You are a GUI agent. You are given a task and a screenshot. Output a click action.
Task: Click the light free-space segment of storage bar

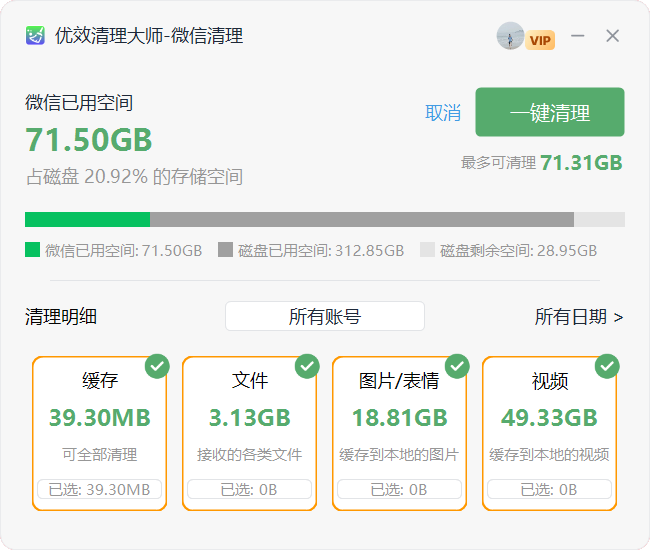(599, 220)
